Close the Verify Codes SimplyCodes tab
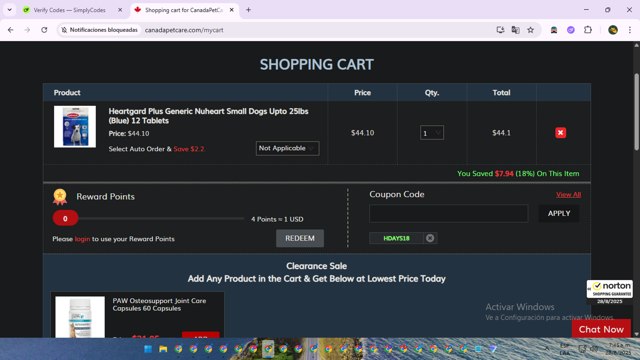Viewport: 640px width, 360px height. (x=120, y=10)
